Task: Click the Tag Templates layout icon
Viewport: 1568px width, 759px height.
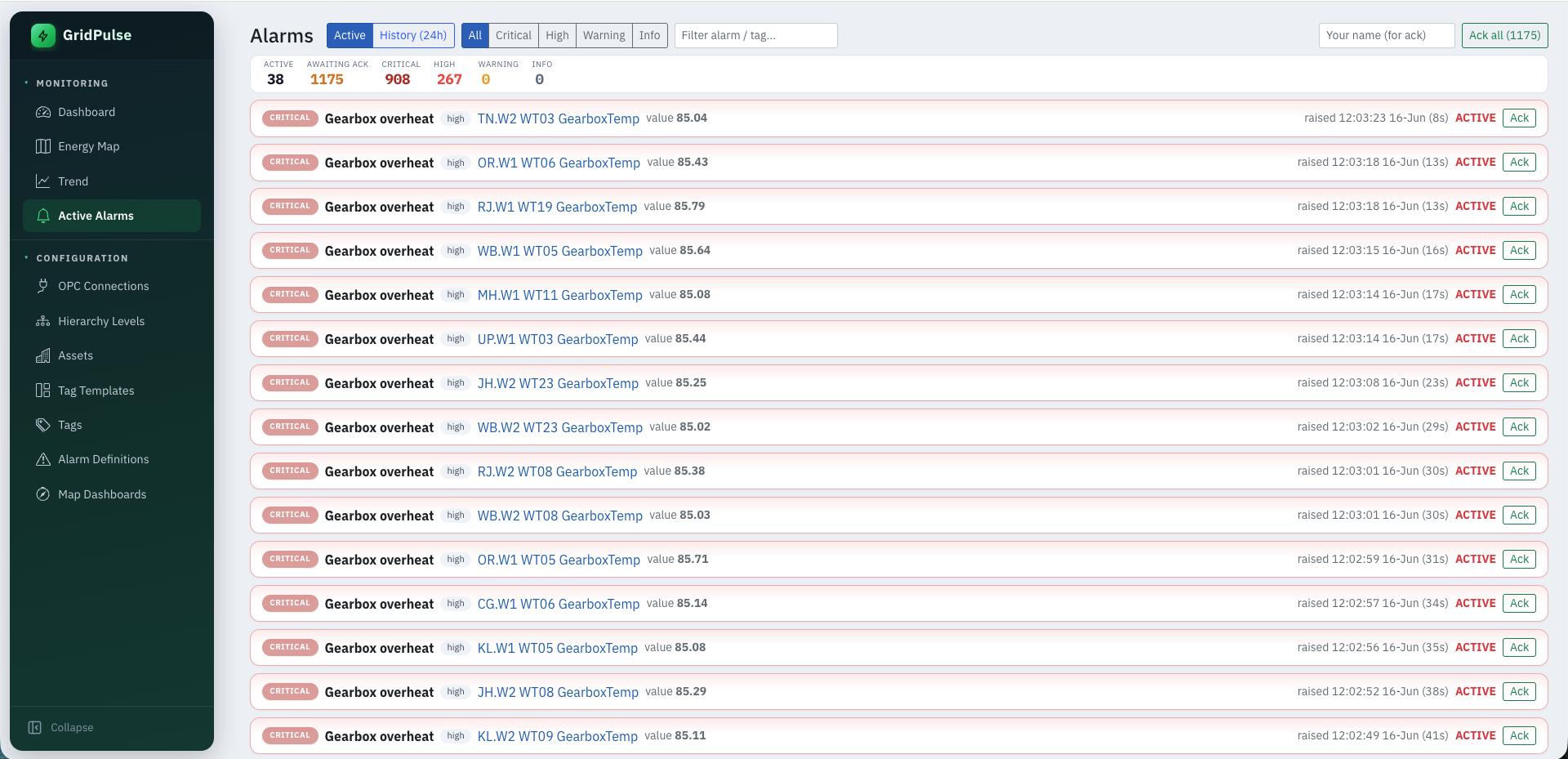Action: [x=43, y=391]
